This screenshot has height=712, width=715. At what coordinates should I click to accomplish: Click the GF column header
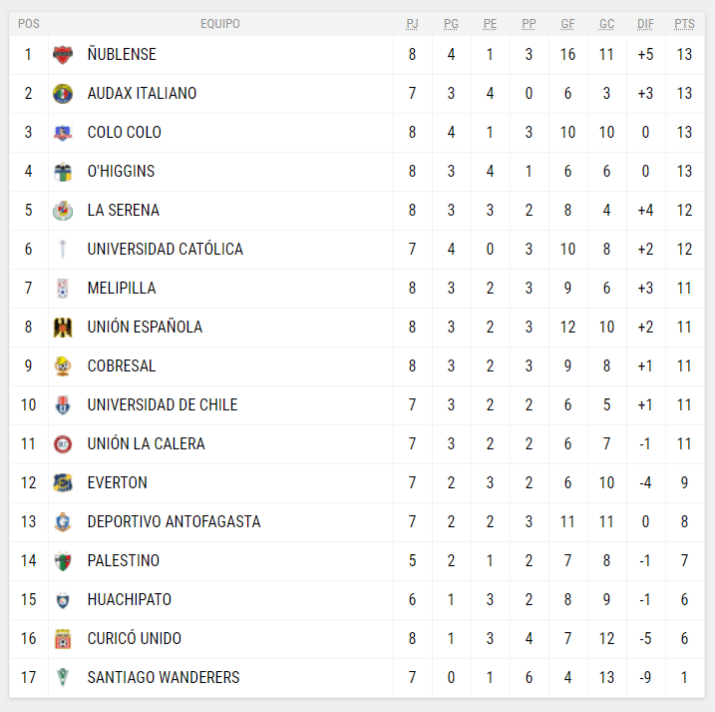click(x=568, y=24)
